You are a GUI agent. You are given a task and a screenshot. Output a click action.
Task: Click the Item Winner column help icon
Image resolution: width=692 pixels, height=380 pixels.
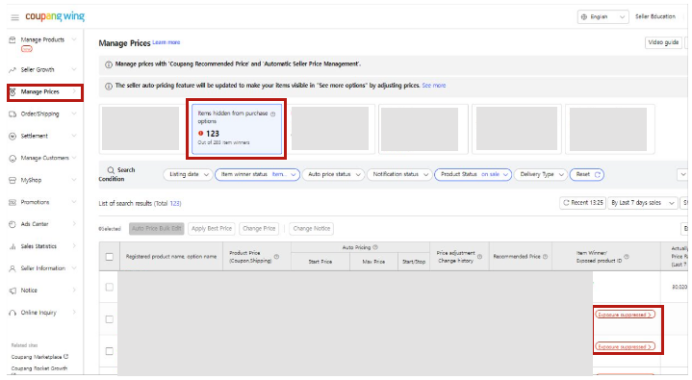tap(626, 256)
